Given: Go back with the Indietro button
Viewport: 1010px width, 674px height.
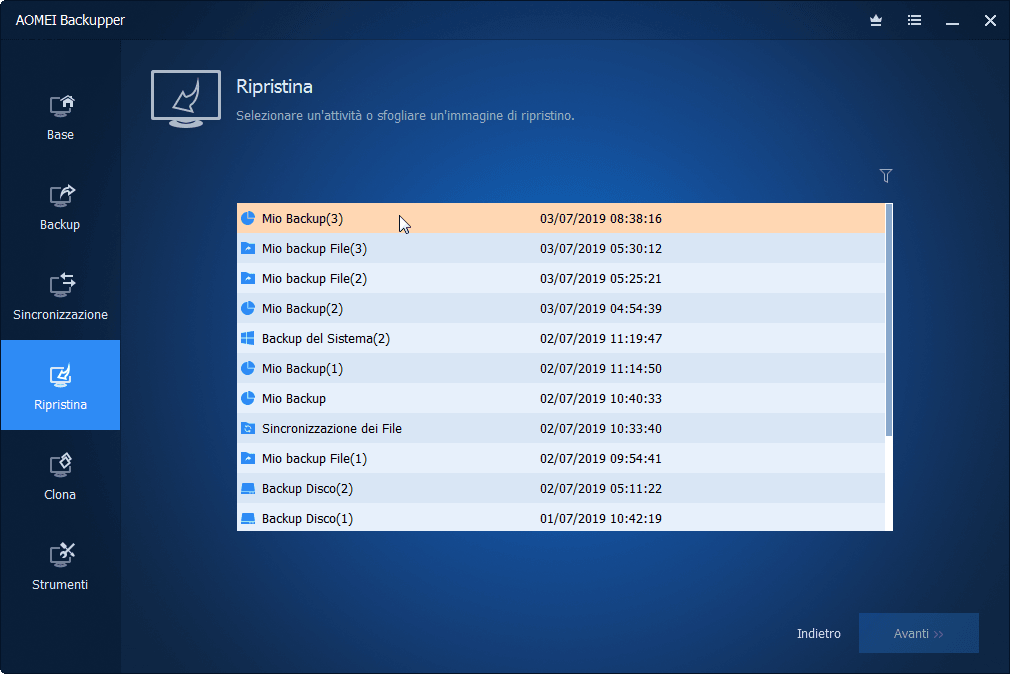Looking at the screenshot, I should (819, 633).
